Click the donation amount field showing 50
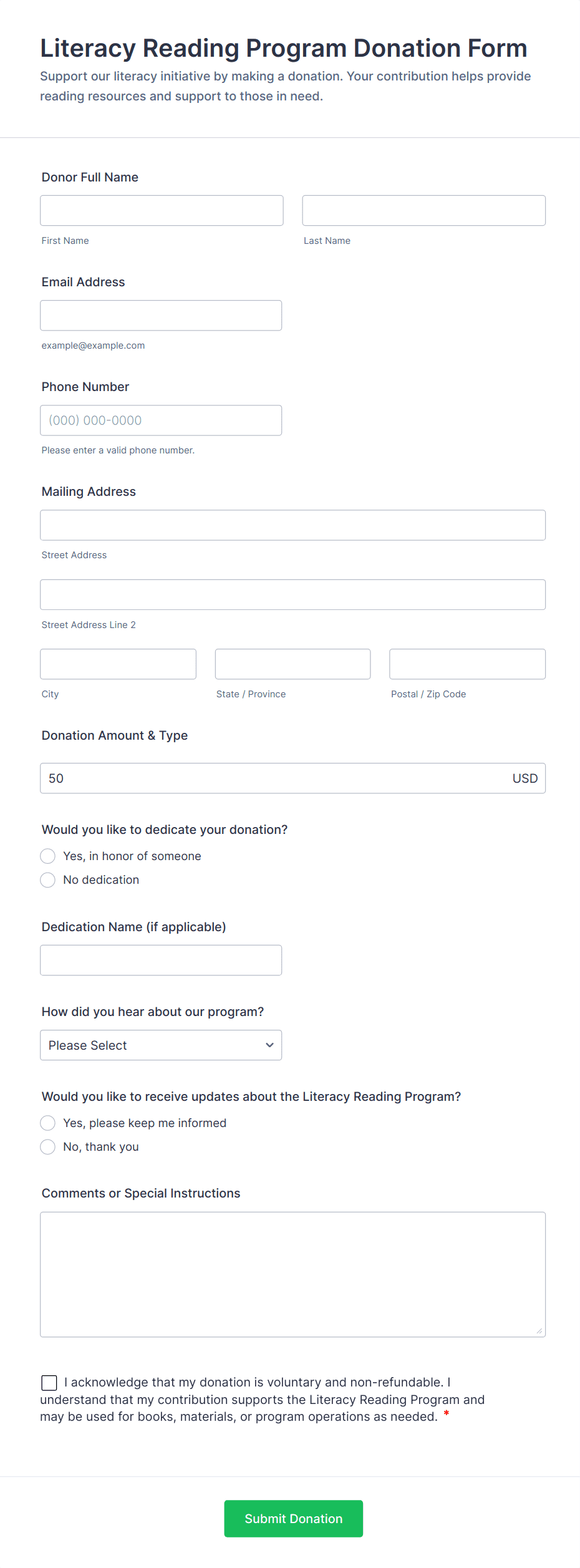Screen dimensions: 580x1568 pos(274,778)
